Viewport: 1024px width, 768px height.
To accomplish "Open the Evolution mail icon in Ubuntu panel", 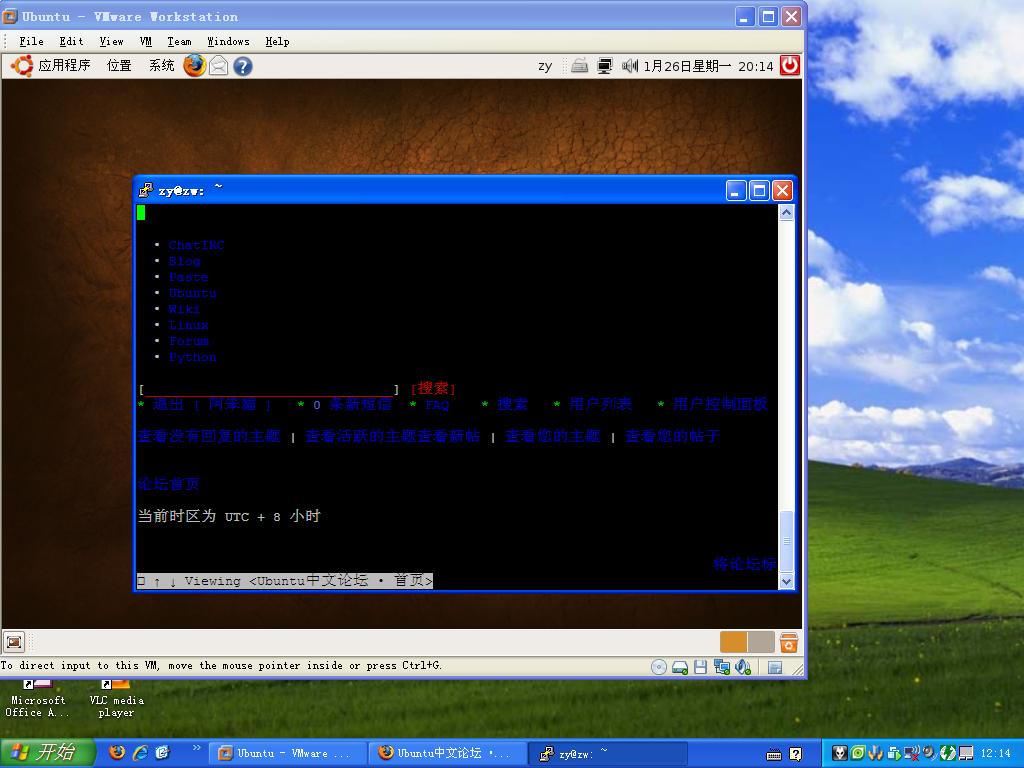I will pyautogui.click(x=219, y=66).
